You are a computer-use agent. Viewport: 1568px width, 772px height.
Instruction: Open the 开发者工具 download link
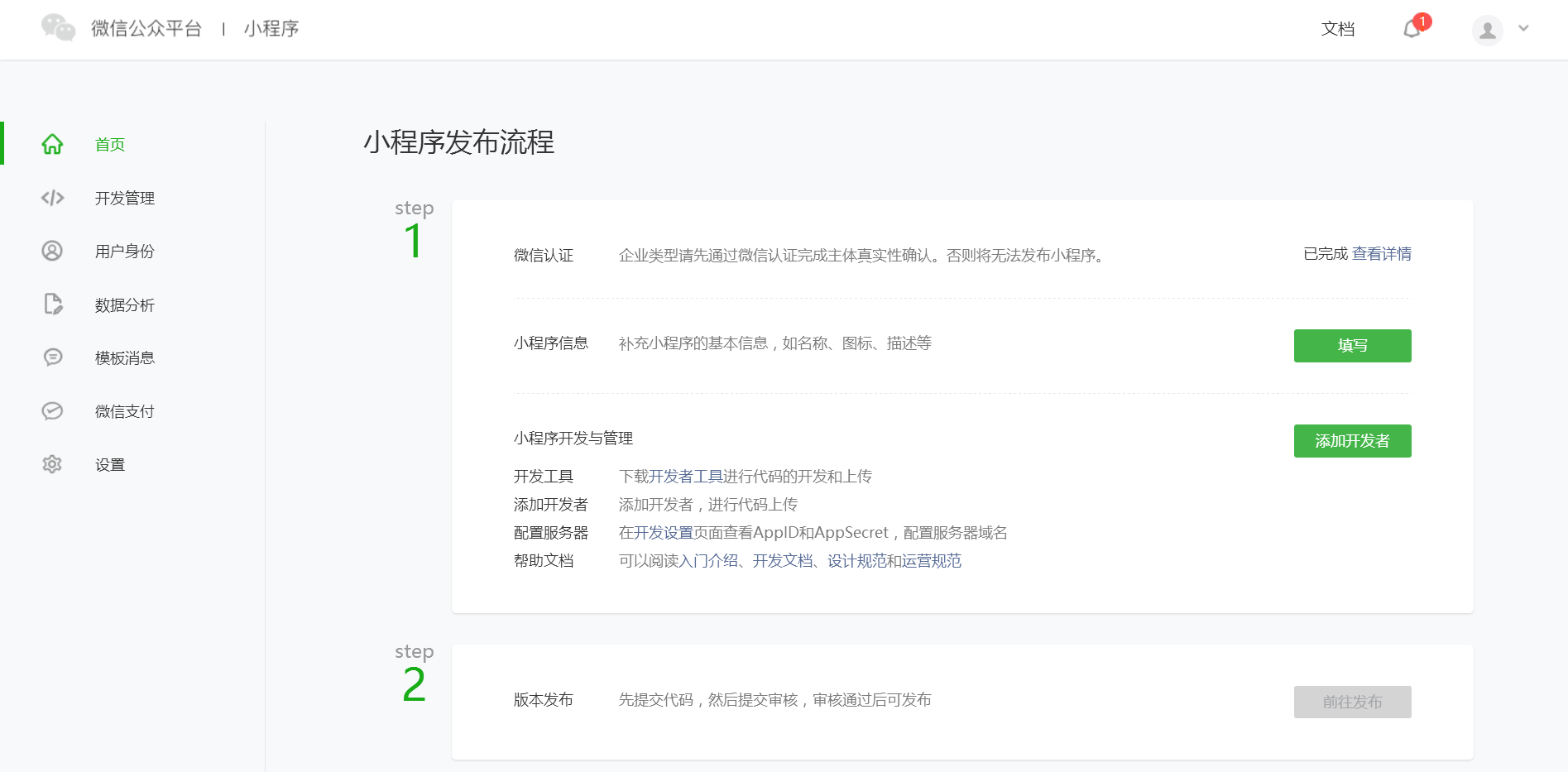[686, 477]
